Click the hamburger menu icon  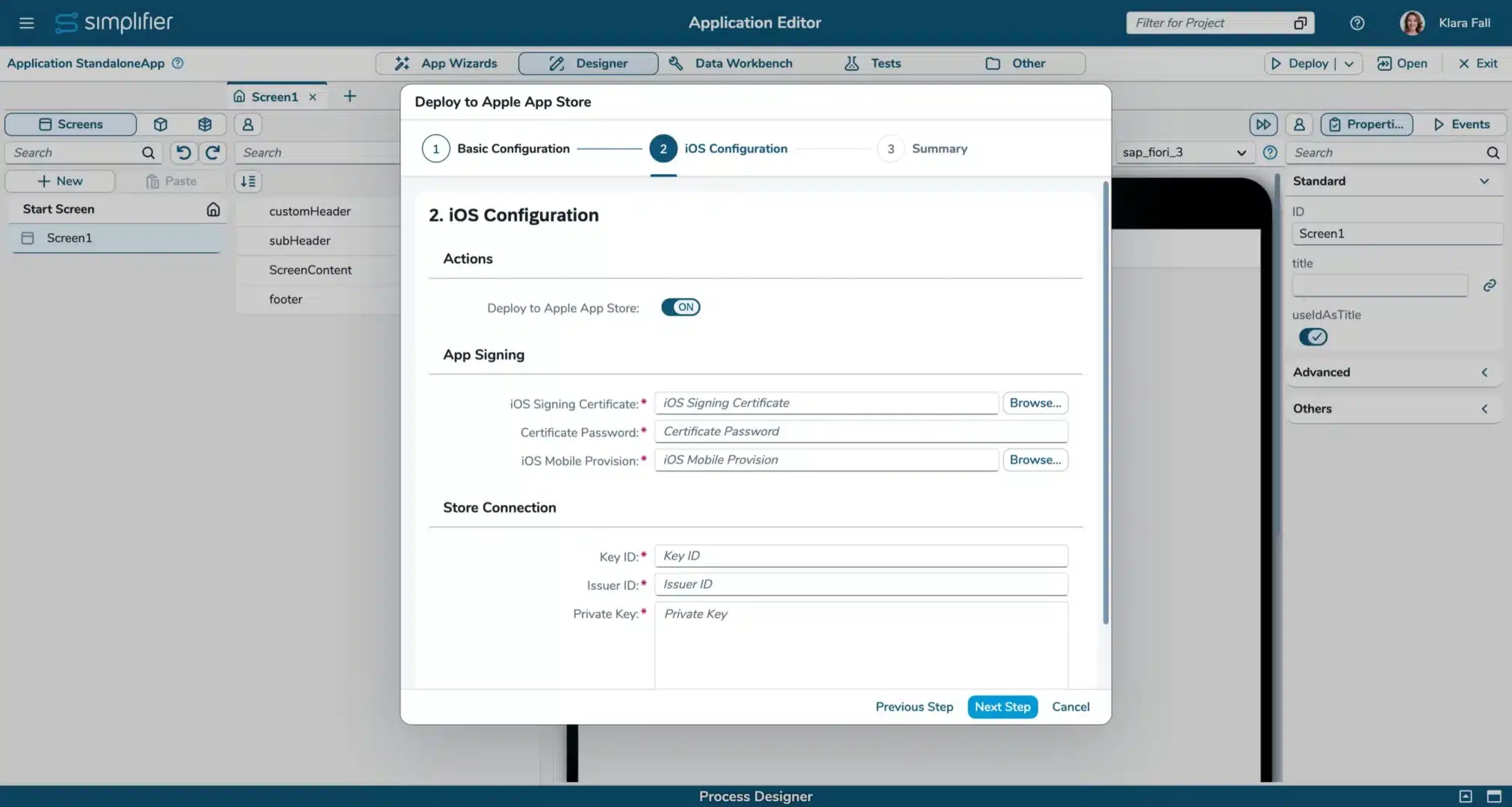coord(26,22)
